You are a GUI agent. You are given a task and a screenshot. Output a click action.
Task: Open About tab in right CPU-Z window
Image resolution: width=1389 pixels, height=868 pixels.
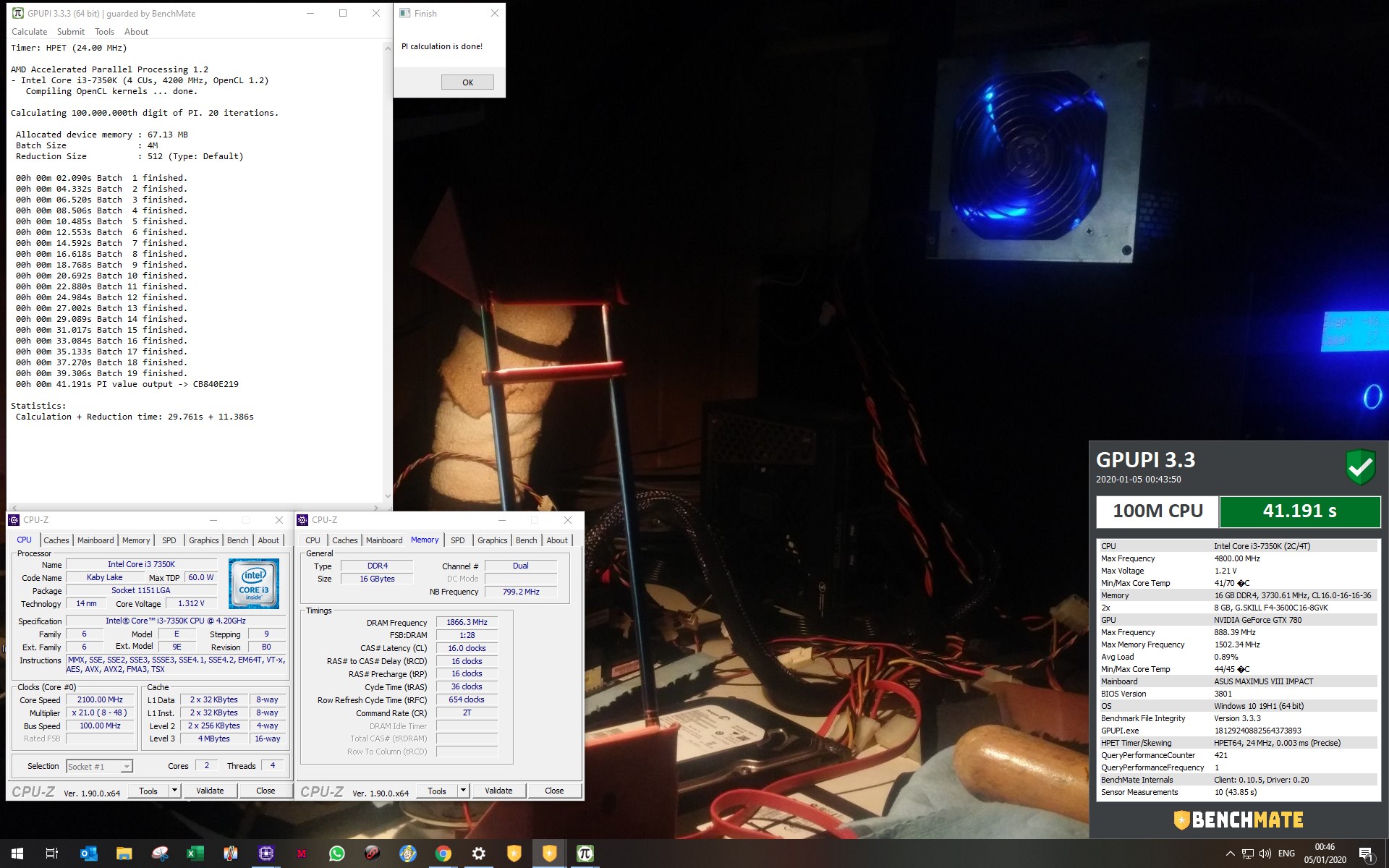(x=557, y=540)
